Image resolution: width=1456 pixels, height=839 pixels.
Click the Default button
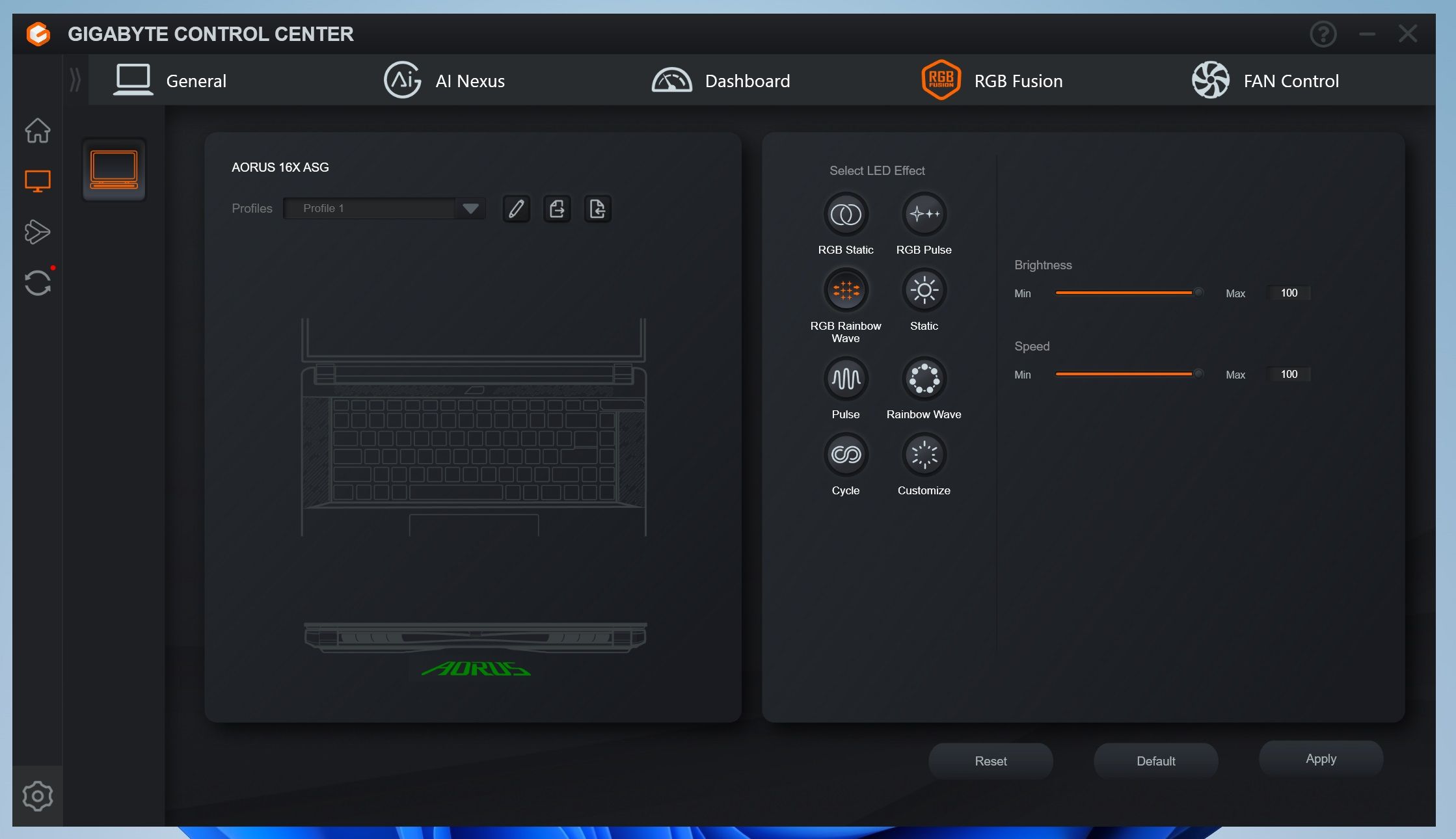1155,761
